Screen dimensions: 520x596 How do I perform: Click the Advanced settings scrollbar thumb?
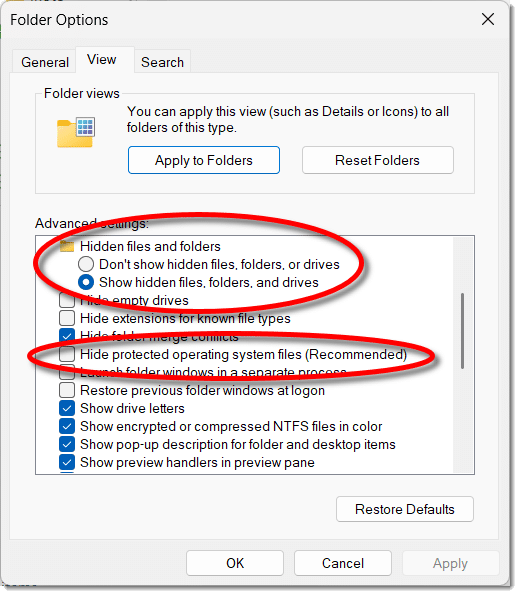463,331
